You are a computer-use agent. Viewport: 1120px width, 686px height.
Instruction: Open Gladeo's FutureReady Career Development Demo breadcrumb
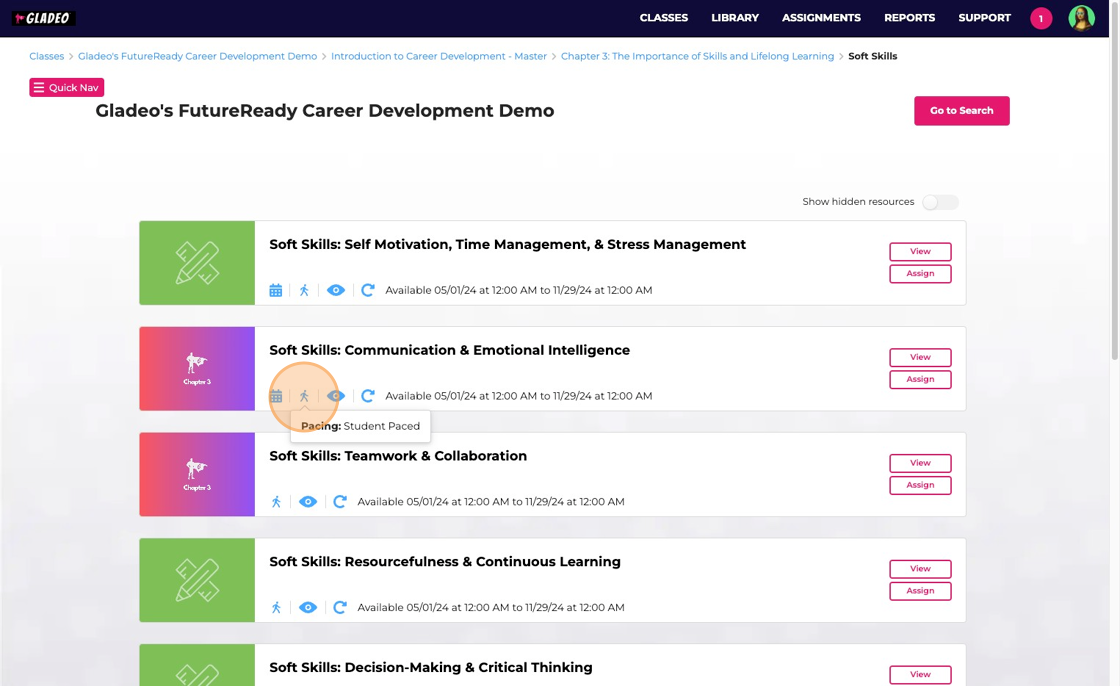[x=197, y=56]
